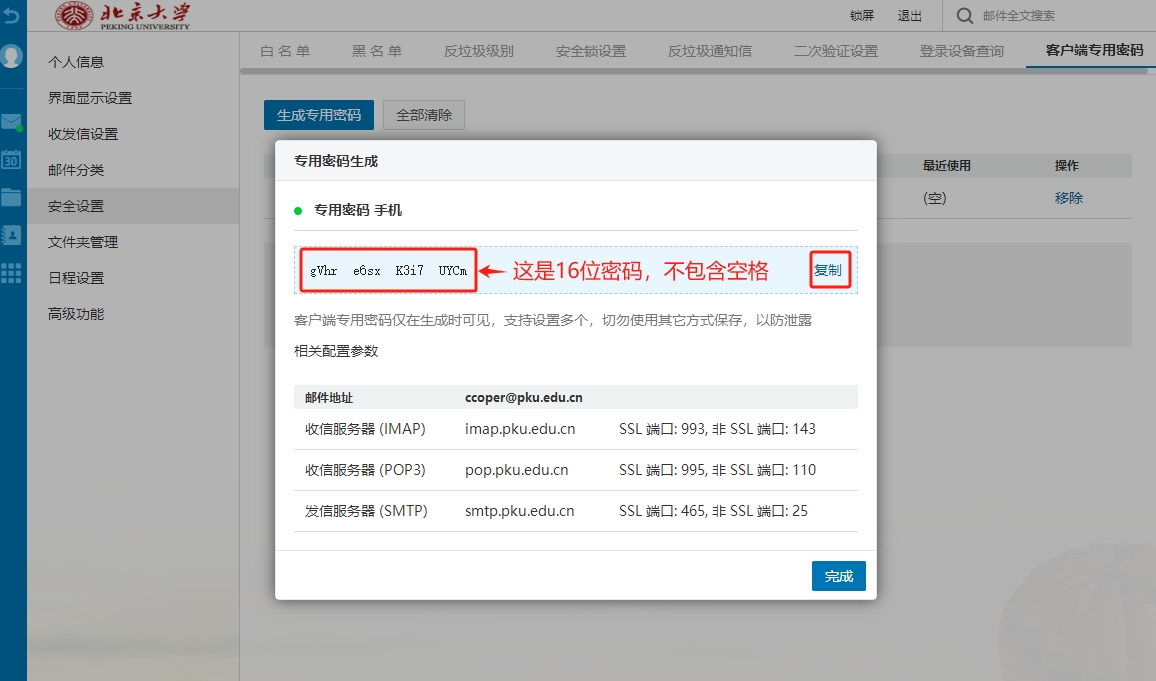Select 文件夹管理 in settings menu
The image size is (1156, 681).
(83, 242)
